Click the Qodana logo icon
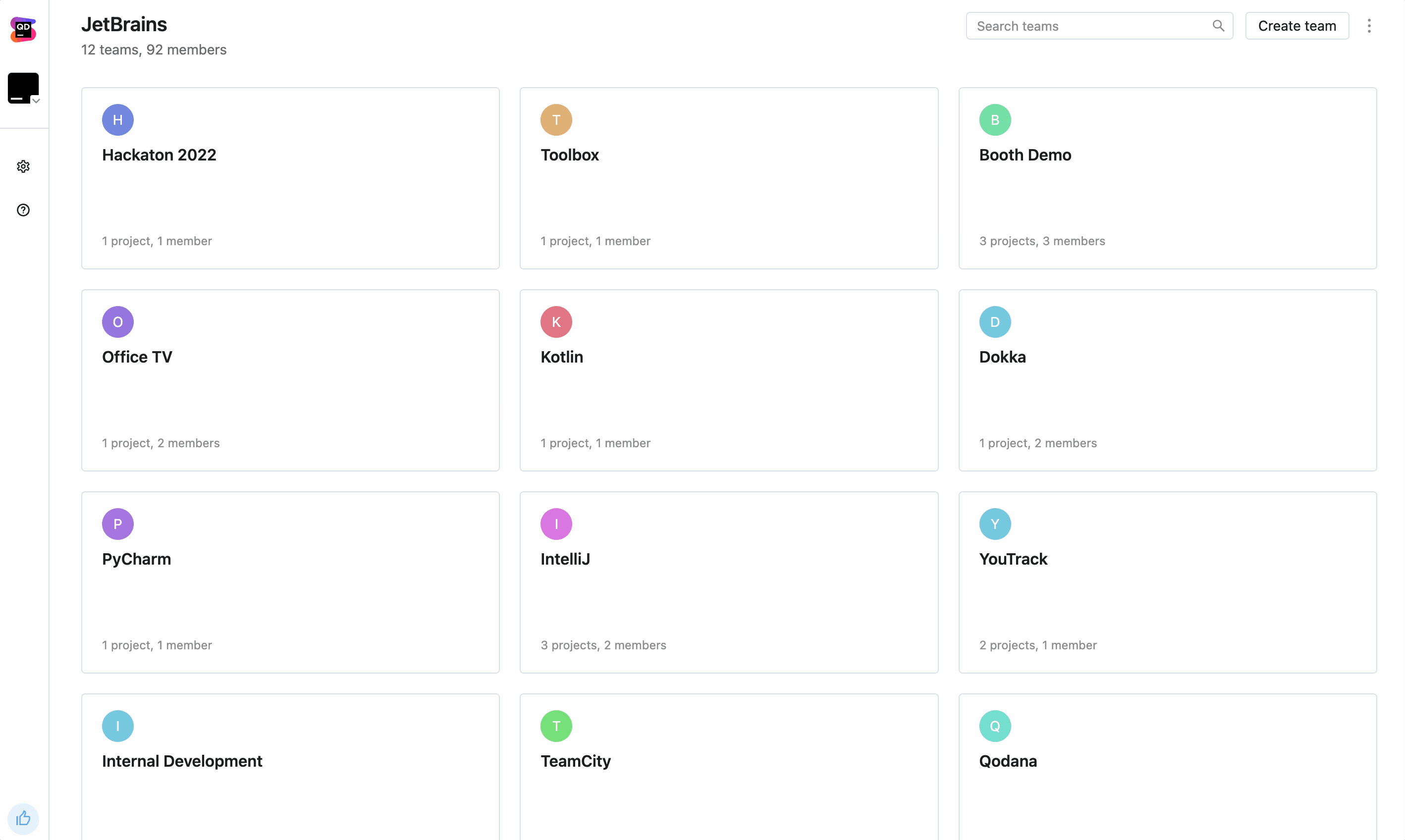The image size is (1405, 840). (23, 29)
